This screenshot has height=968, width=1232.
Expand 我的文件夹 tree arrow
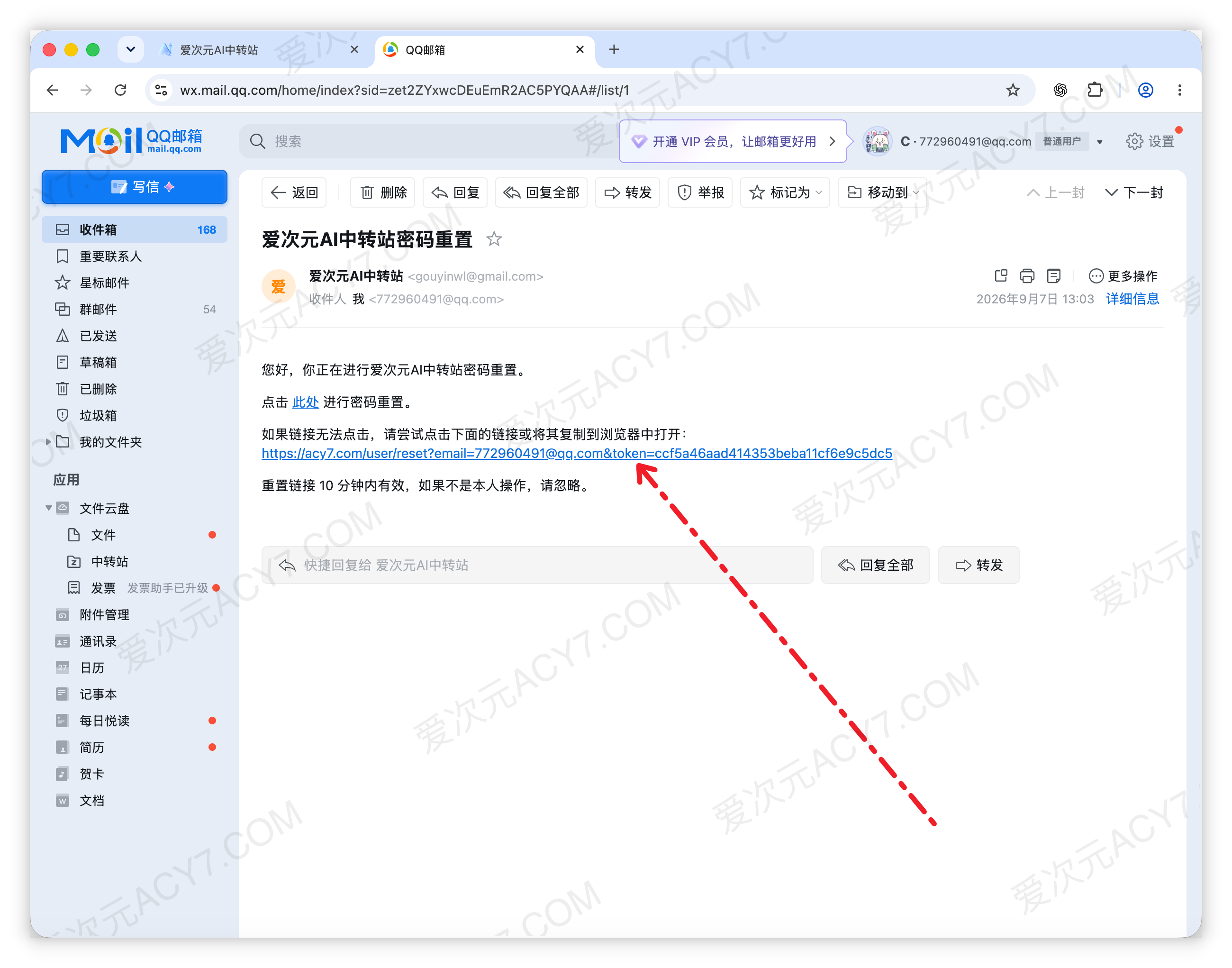[48, 442]
